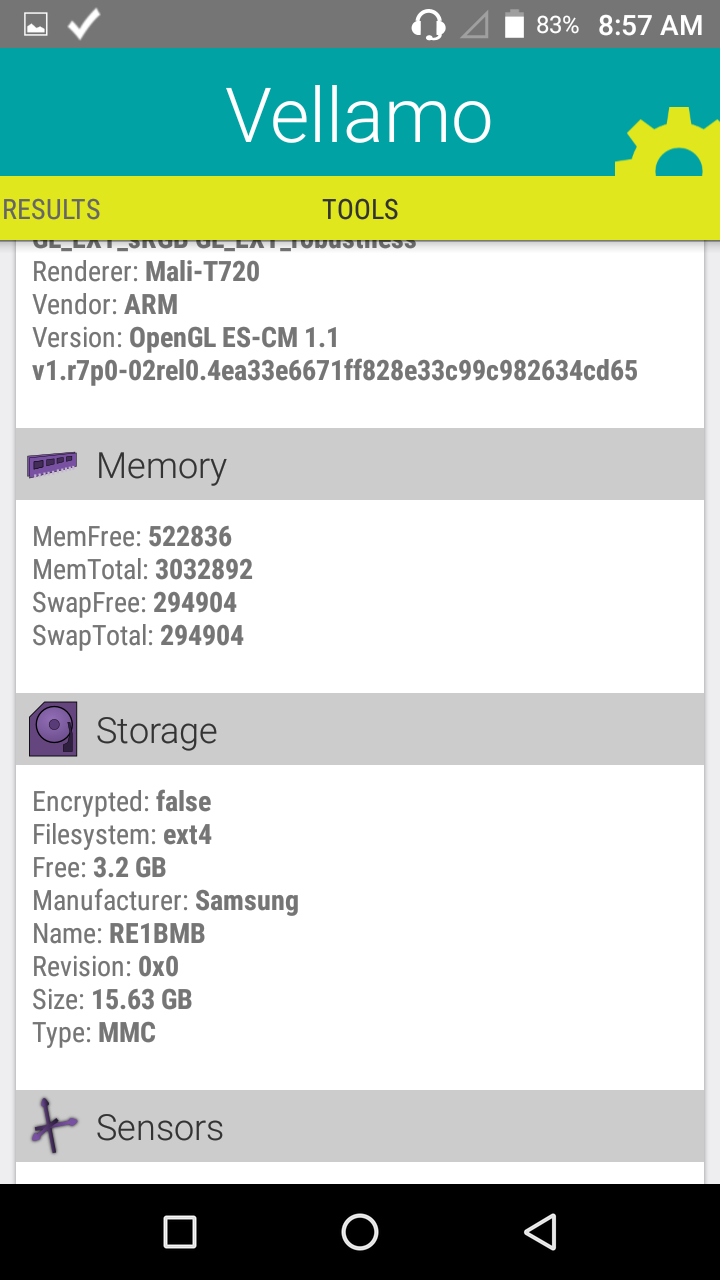Screen dimensions: 720x1280
Task: Tap the Renderer Mali-T720 line
Action: tap(146, 271)
